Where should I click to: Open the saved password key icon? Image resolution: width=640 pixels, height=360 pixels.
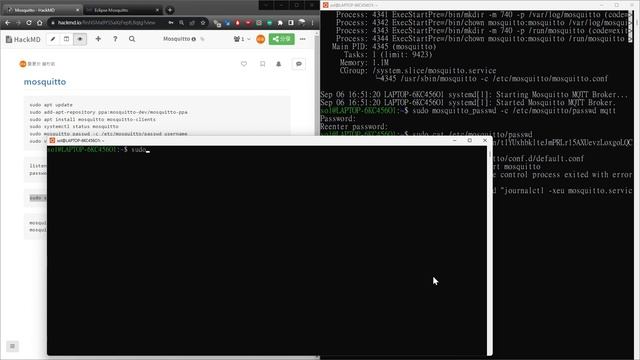171,22
